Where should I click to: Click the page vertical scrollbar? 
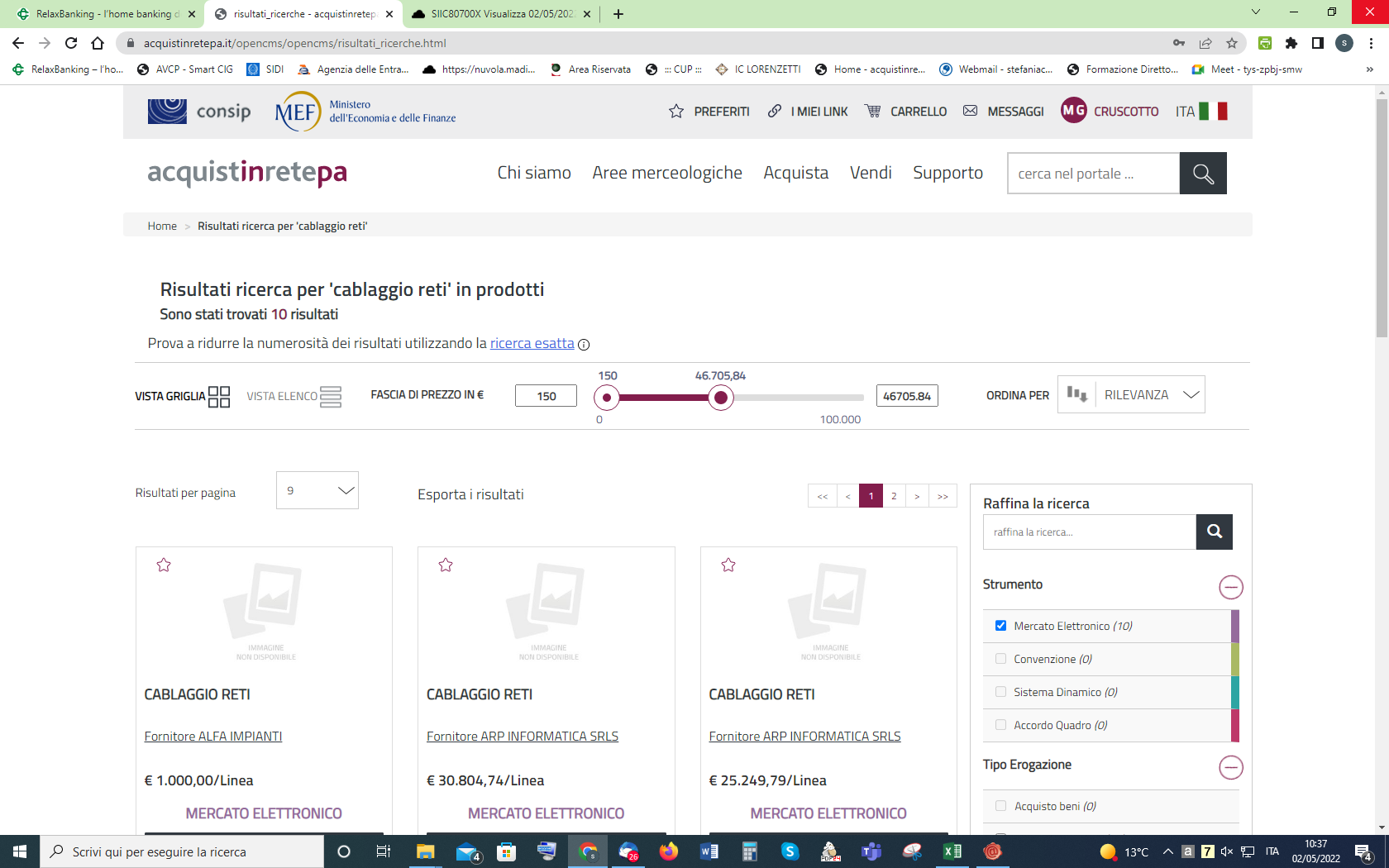[1382, 218]
